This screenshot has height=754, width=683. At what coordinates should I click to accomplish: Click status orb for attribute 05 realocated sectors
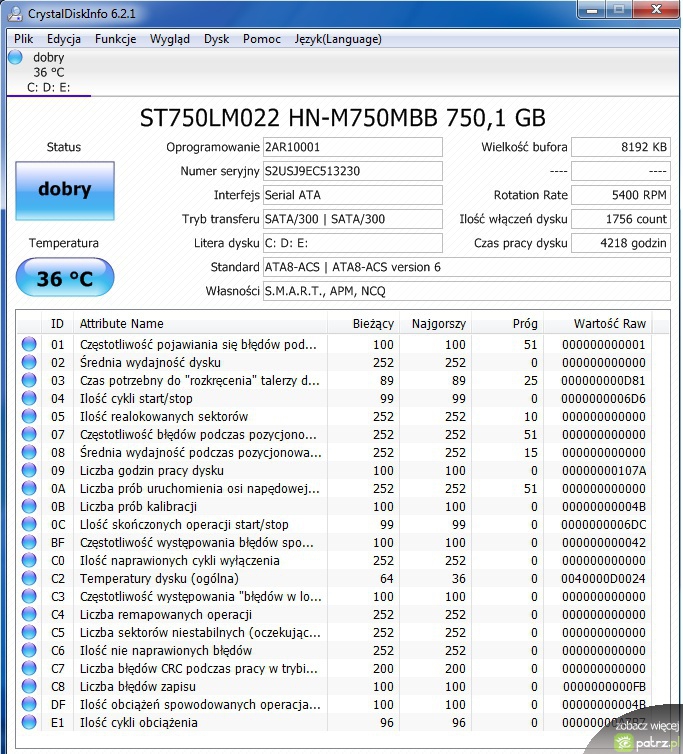pyautogui.click(x=29, y=417)
